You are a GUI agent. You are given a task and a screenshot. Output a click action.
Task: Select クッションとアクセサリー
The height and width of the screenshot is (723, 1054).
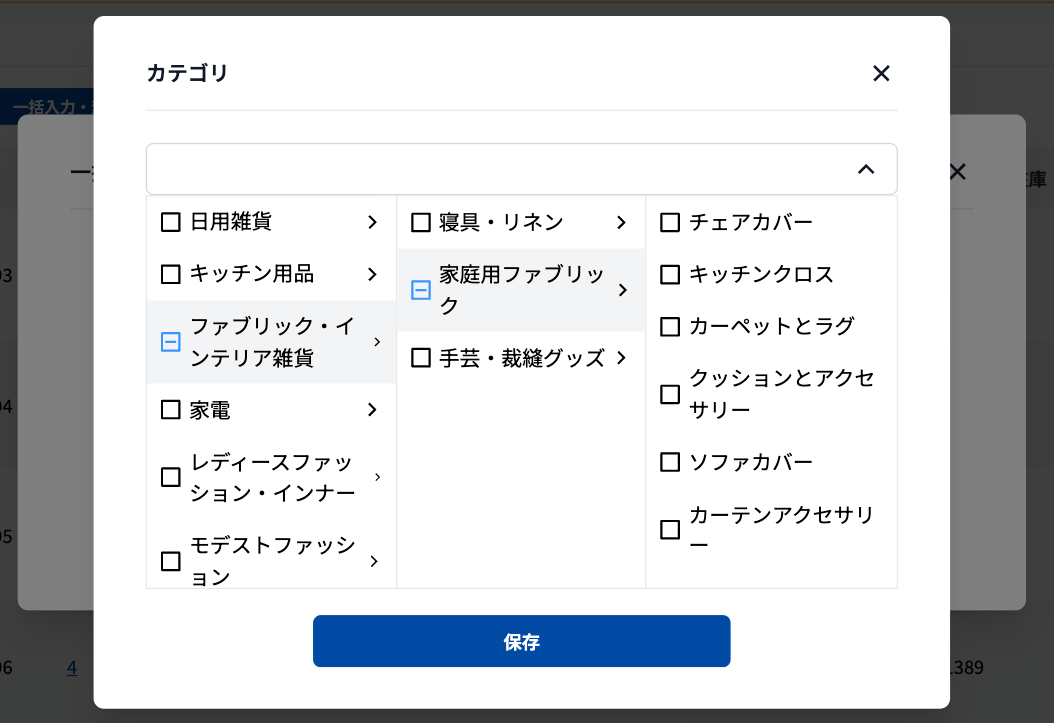pyautogui.click(x=669, y=394)
